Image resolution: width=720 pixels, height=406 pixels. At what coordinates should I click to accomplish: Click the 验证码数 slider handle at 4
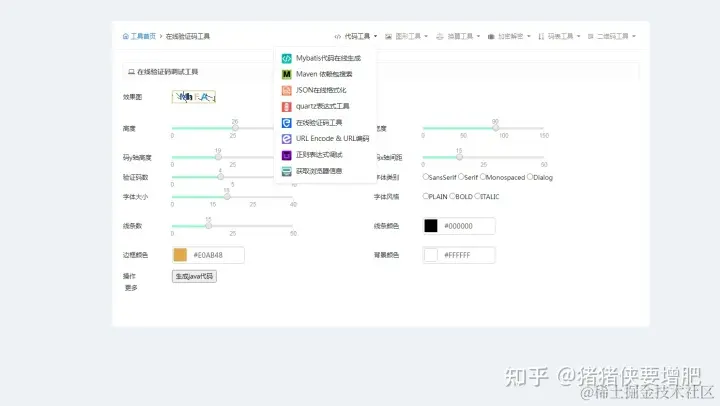[x=220, y=177]
